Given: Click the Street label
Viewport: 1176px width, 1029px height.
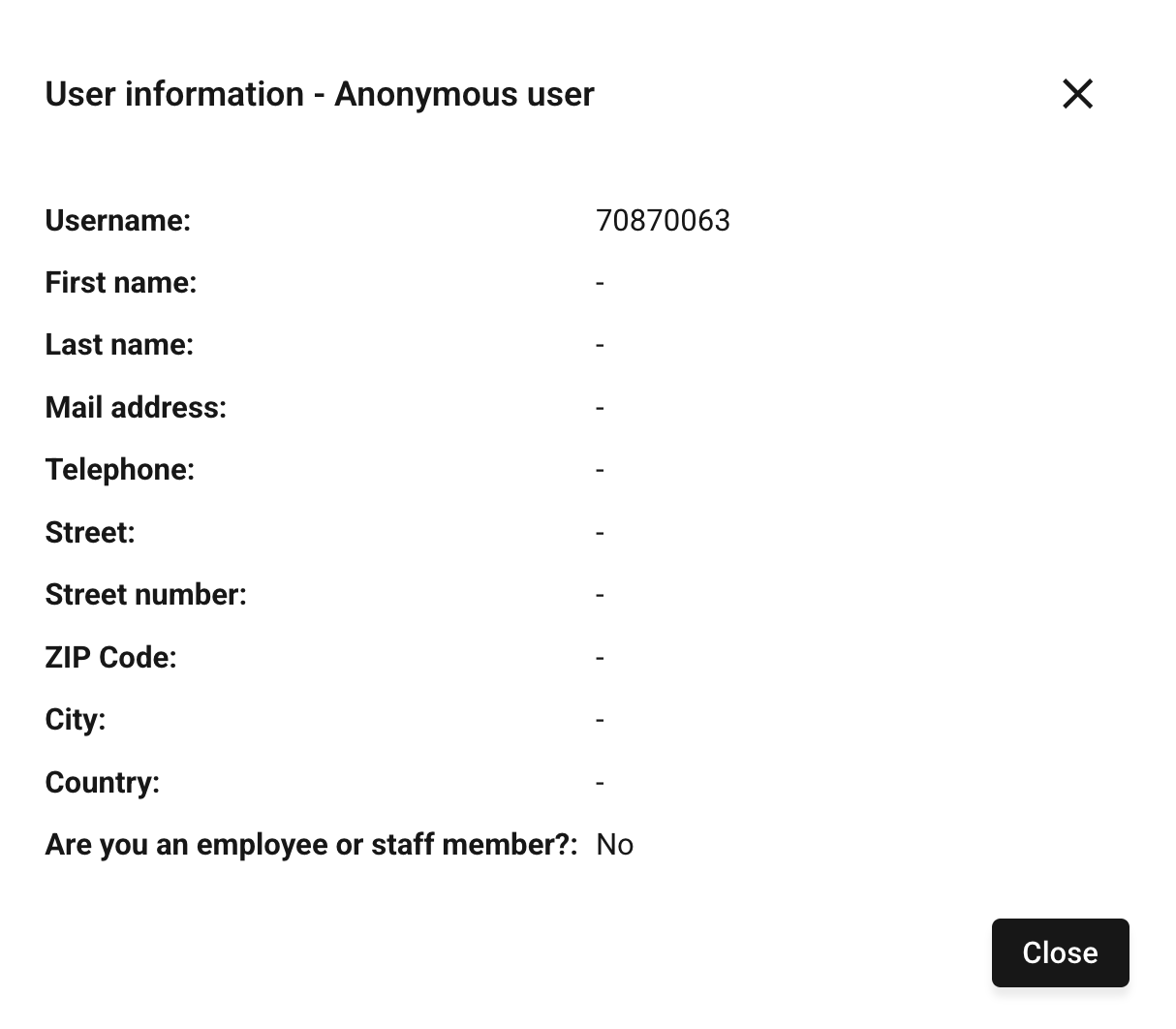Looking at the screenshot, I should pyautogui.click(x=90, y=533).
